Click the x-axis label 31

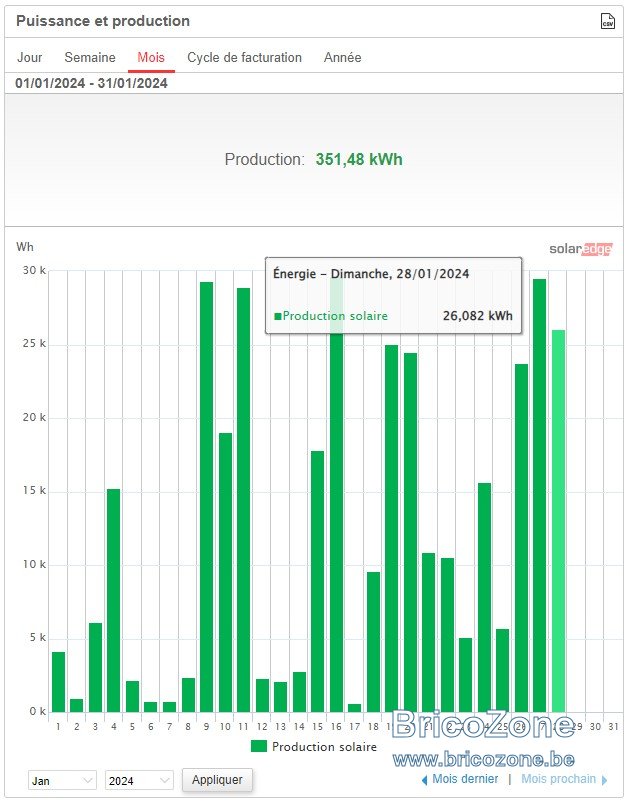click(613, 726)
